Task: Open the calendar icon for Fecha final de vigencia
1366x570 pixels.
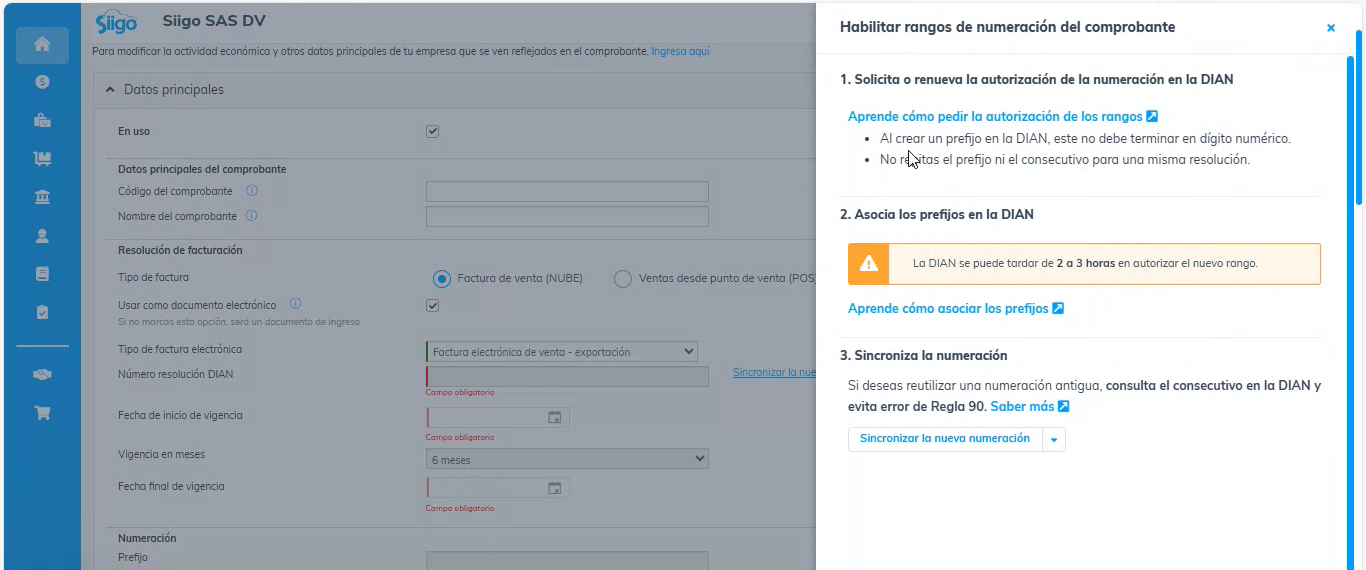Action: [x=555, y=488]
